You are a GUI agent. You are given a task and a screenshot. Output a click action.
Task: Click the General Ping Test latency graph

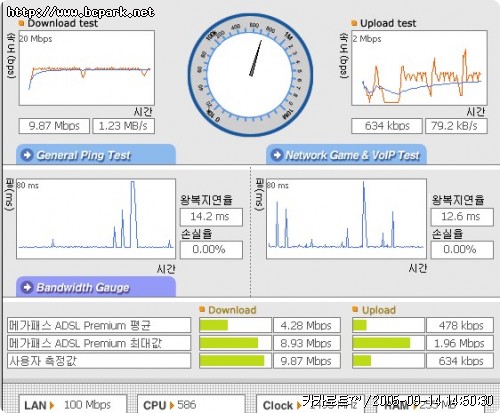(x=96, y=219)
